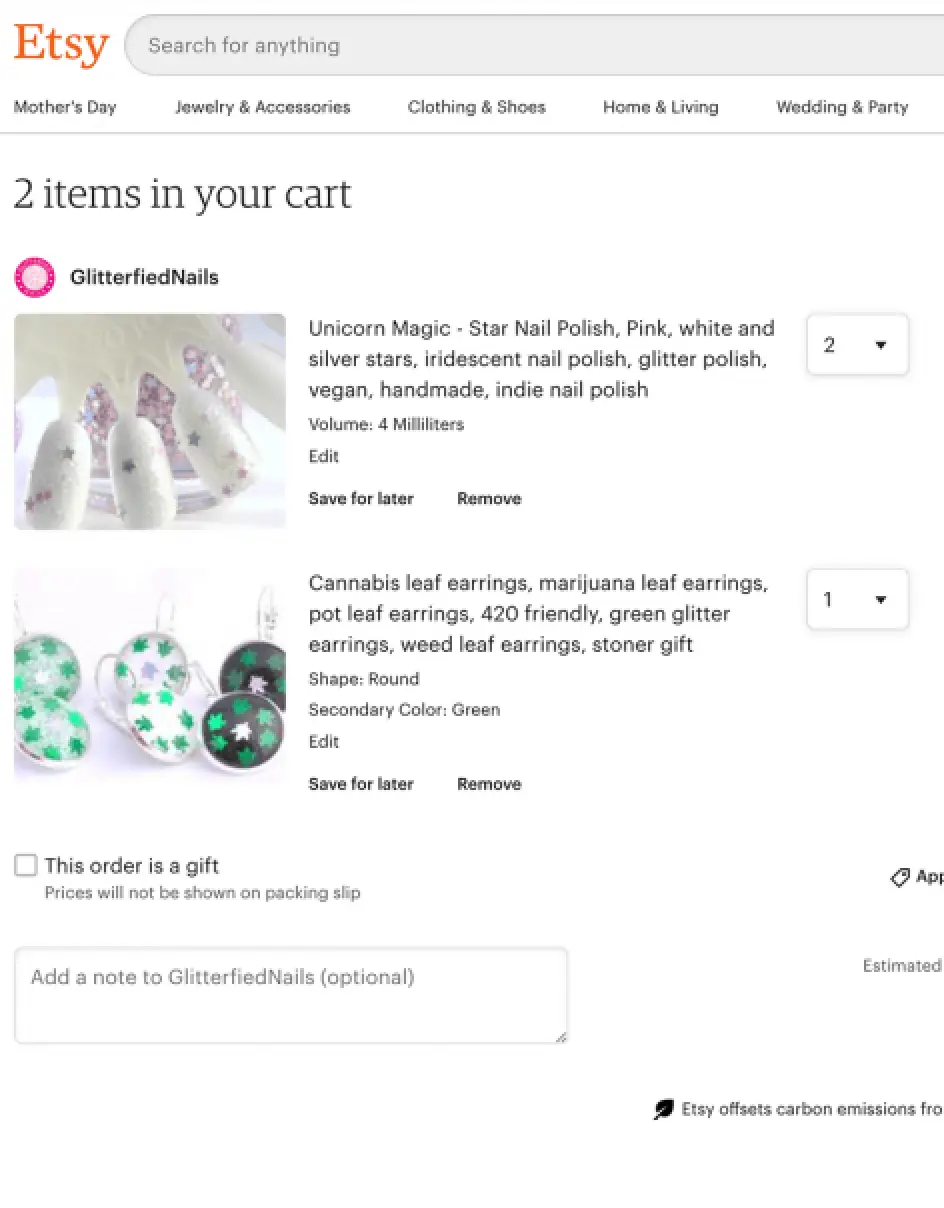Viewport: 944px width, 1208px height.
Task: Edit the Unicorn Magic nail polish options
Action: [324, 456]
